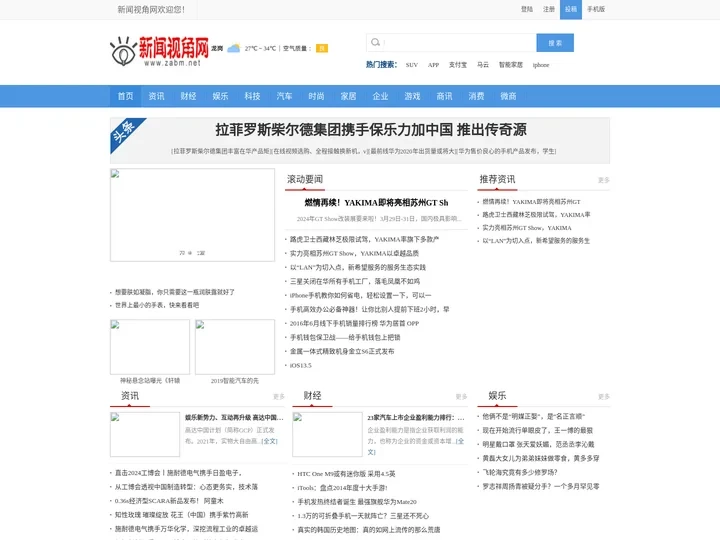Screen dimensions: 720x540
Task: Open the 汽车 navigation item
Action: 284,96
